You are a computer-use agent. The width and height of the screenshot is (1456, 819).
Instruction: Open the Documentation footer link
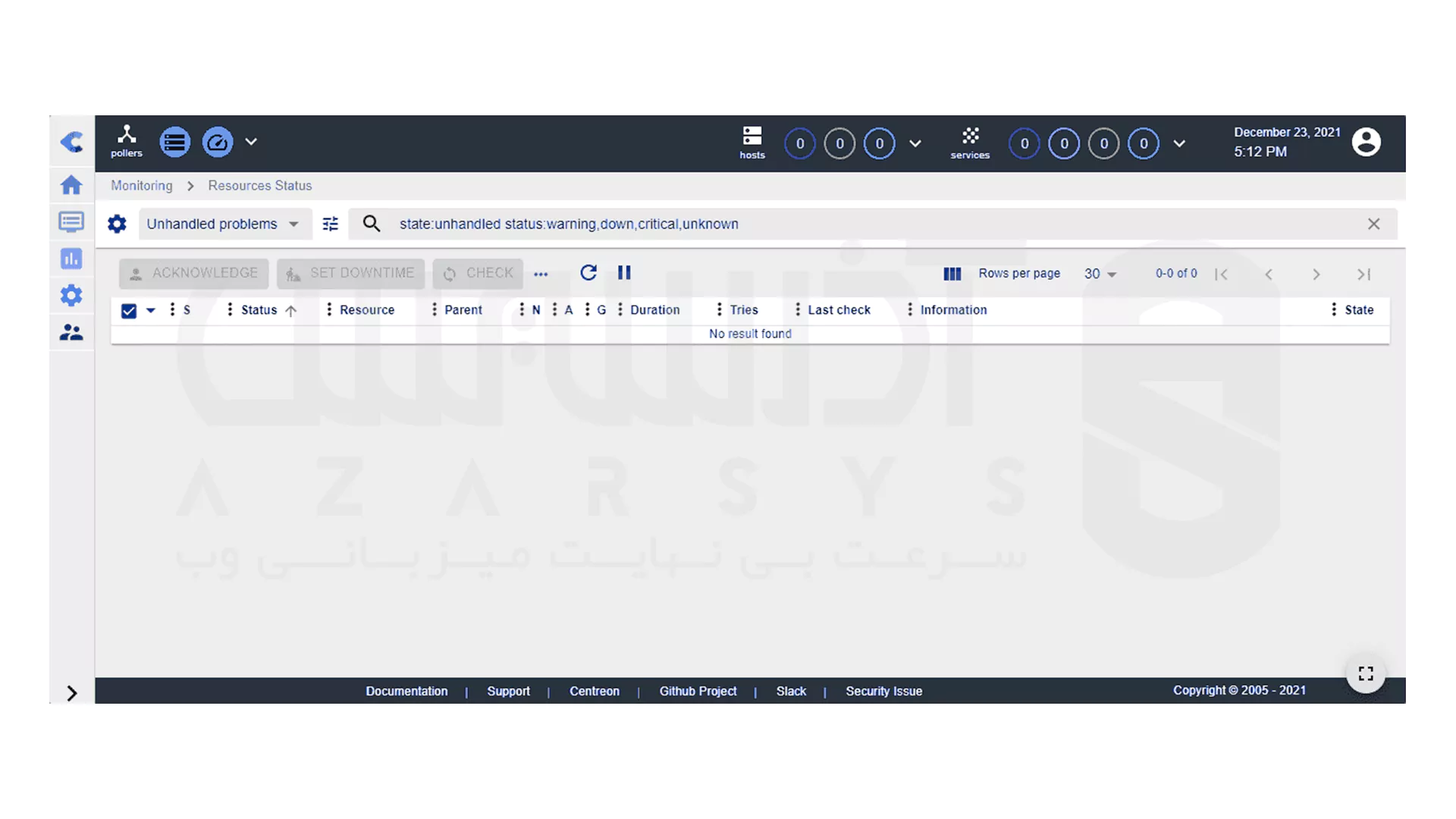(406, 692)
